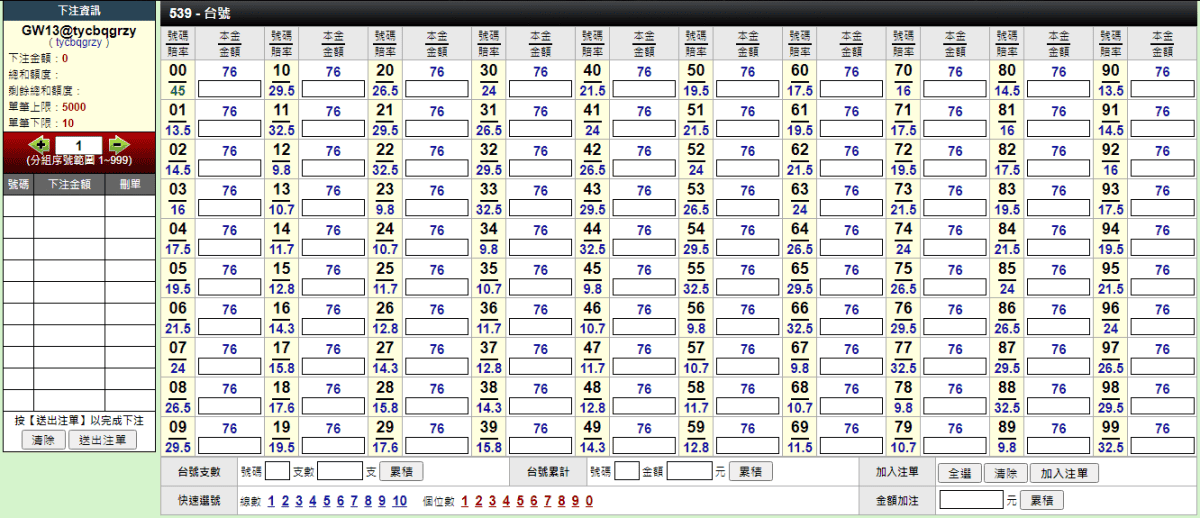Click amount field for number 56
Screen dimensions: 1200x518
coord(748,327)
